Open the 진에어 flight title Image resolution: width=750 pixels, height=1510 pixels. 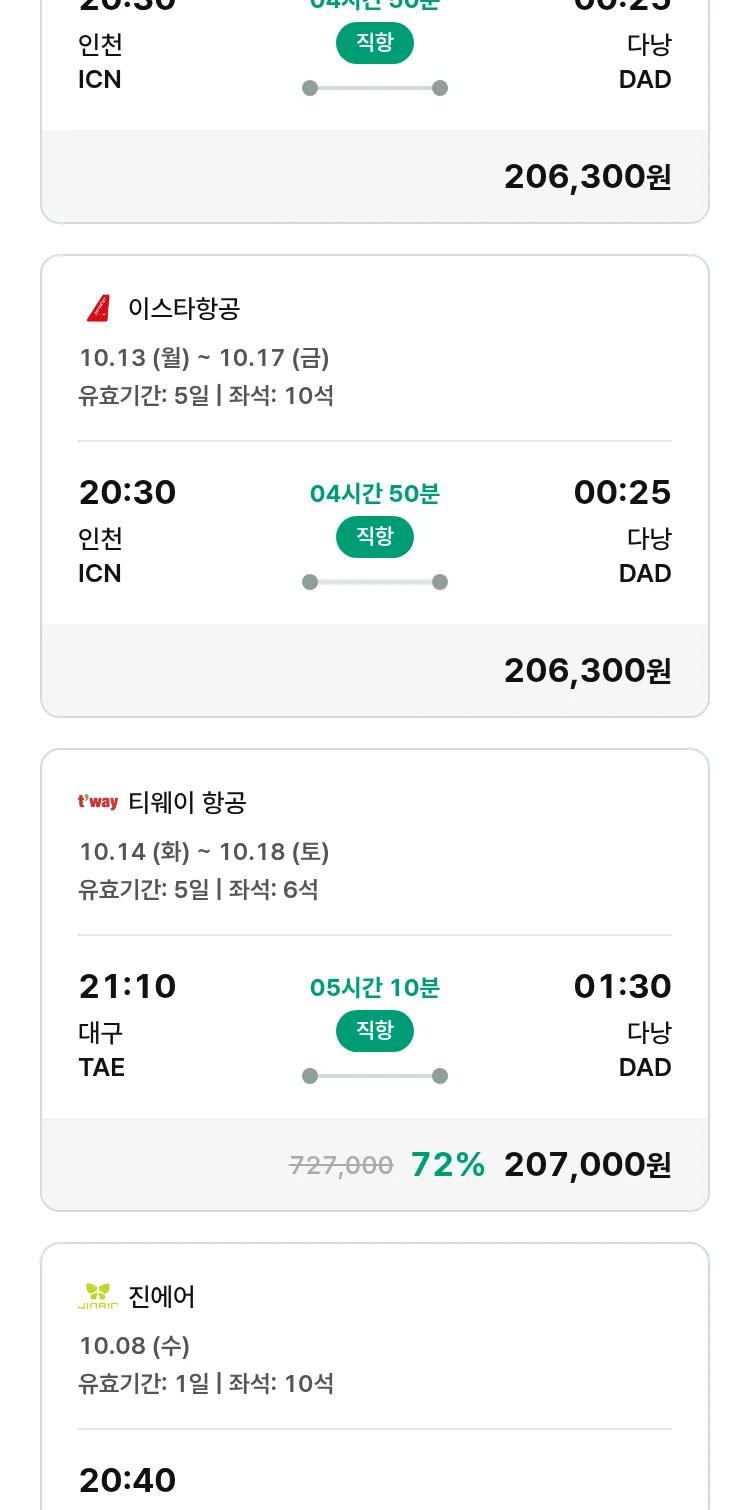[162, 1296]
